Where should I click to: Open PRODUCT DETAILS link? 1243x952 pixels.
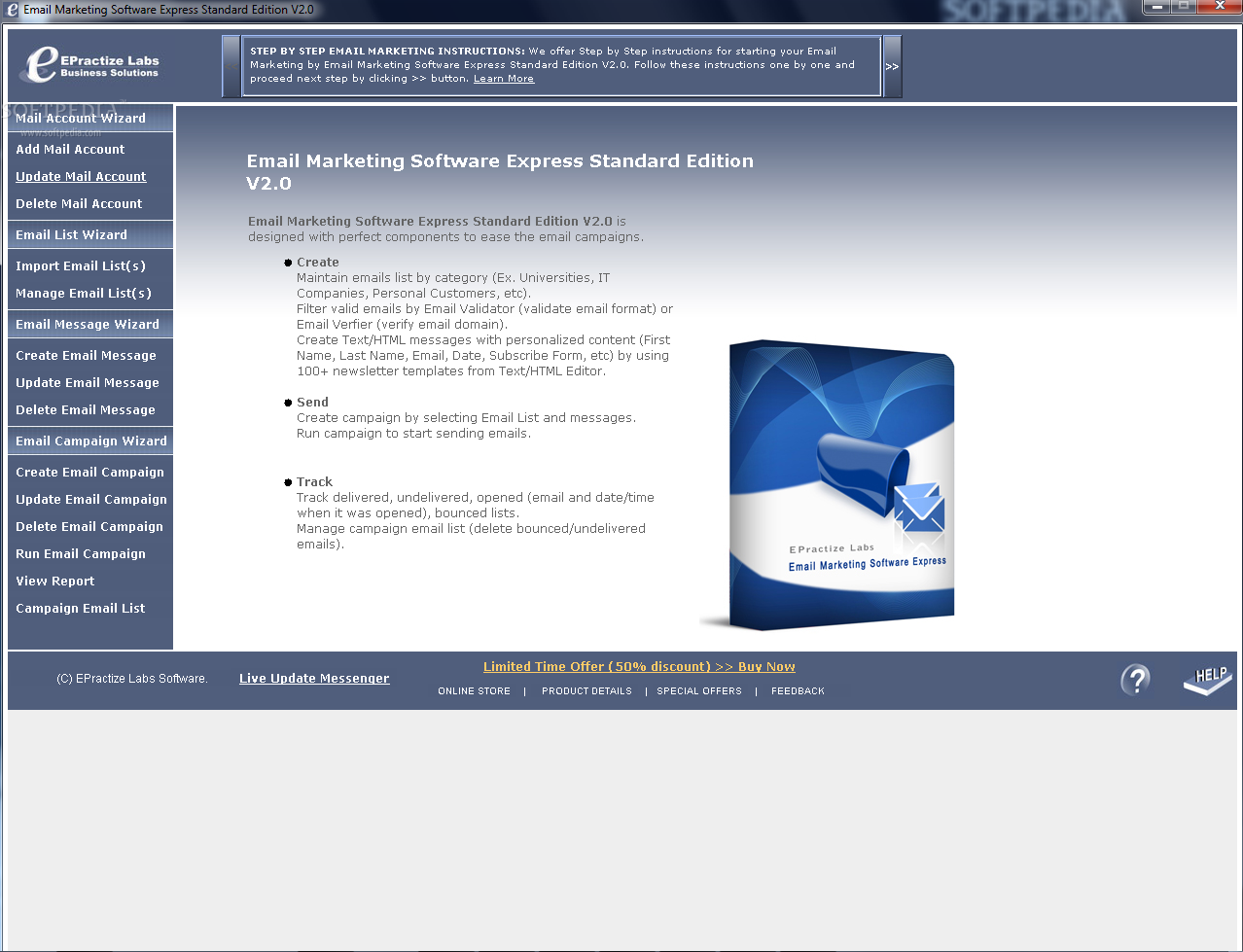coord(586,690)
